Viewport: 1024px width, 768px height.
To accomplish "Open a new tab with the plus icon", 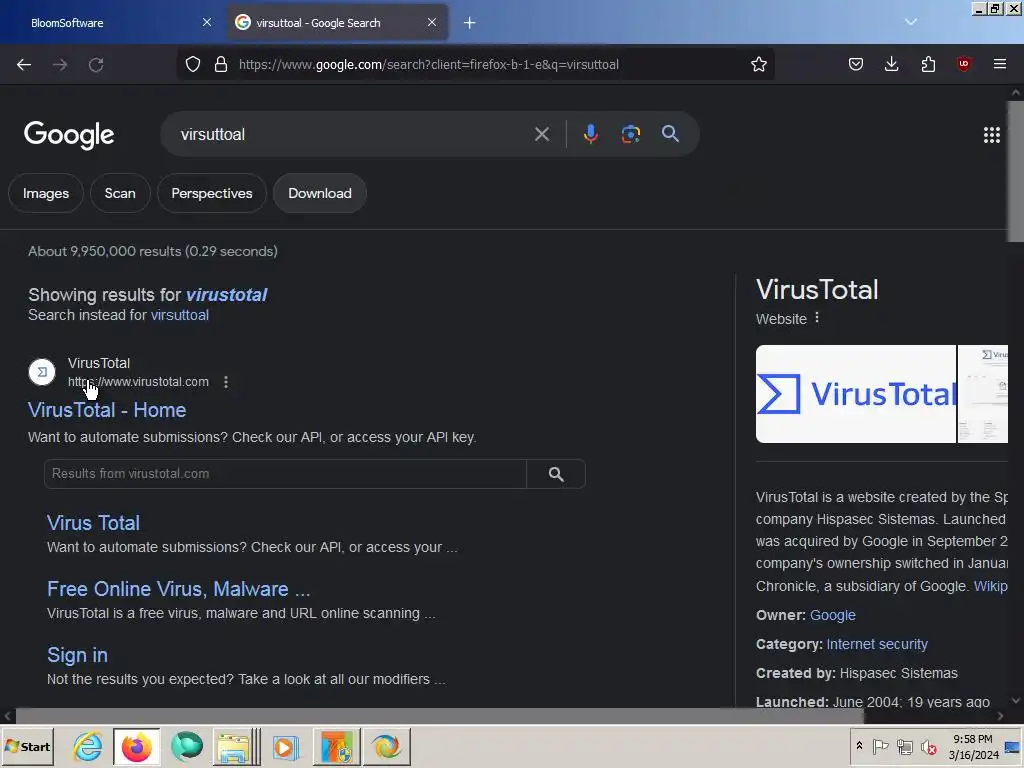I will coord(470,23).
